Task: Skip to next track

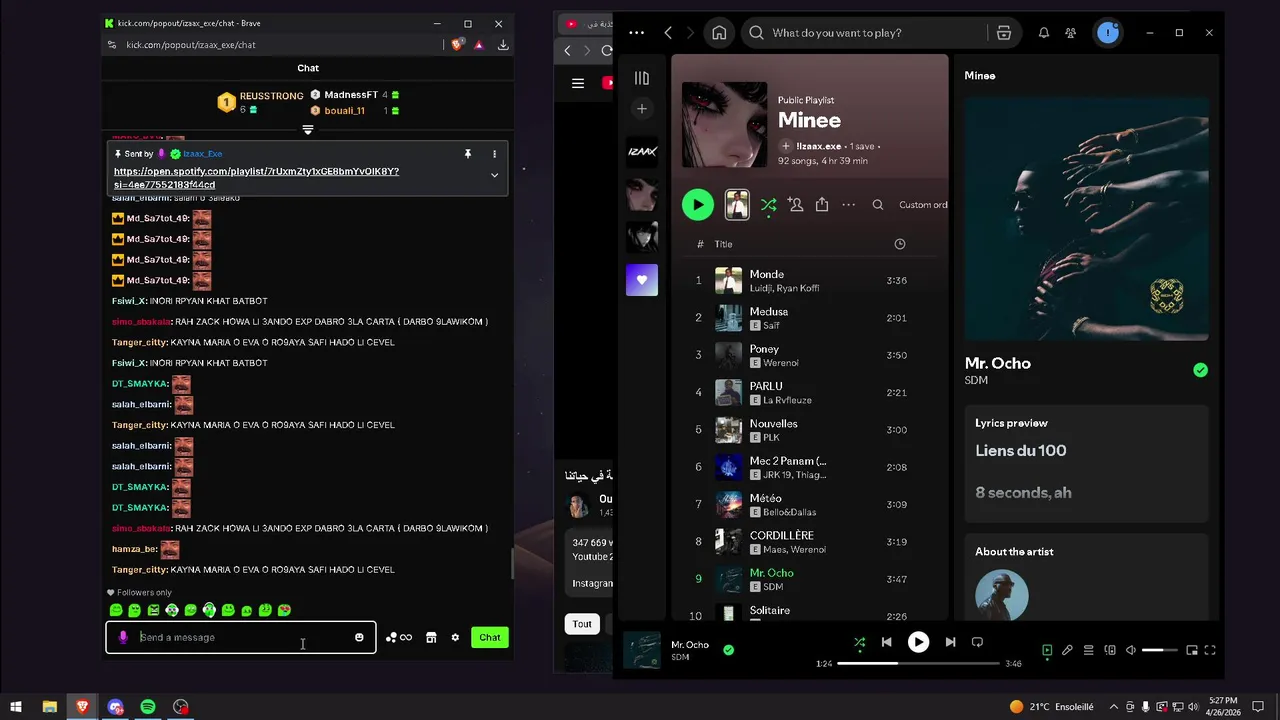Action: [x=950, y=642]
